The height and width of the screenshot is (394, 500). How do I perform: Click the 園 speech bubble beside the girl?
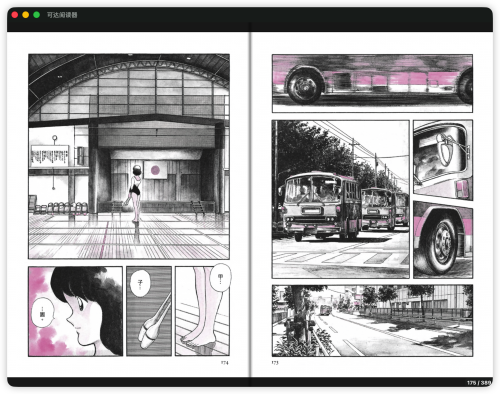pyautogui.click(x=42, y=313)
